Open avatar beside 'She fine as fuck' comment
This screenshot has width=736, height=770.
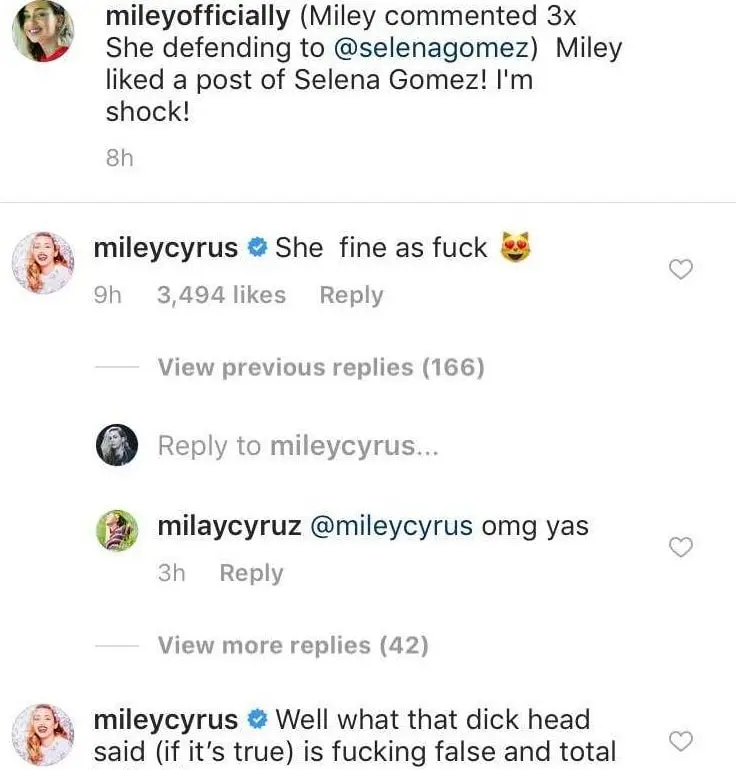coord(41,262)
